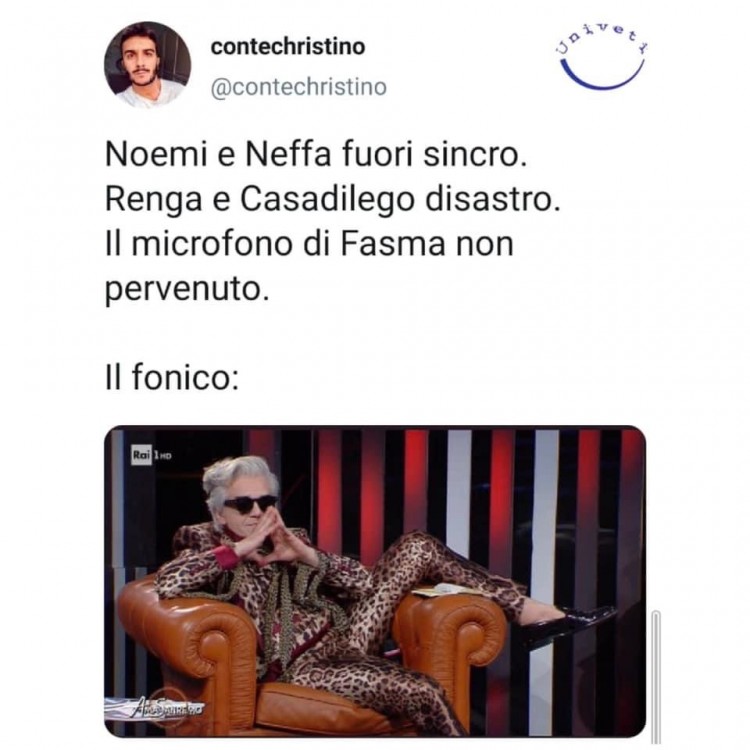Open the @contechristino handle link
This screenshot has width=750, height=750.
pyautogui.click(x=298, y=87)
